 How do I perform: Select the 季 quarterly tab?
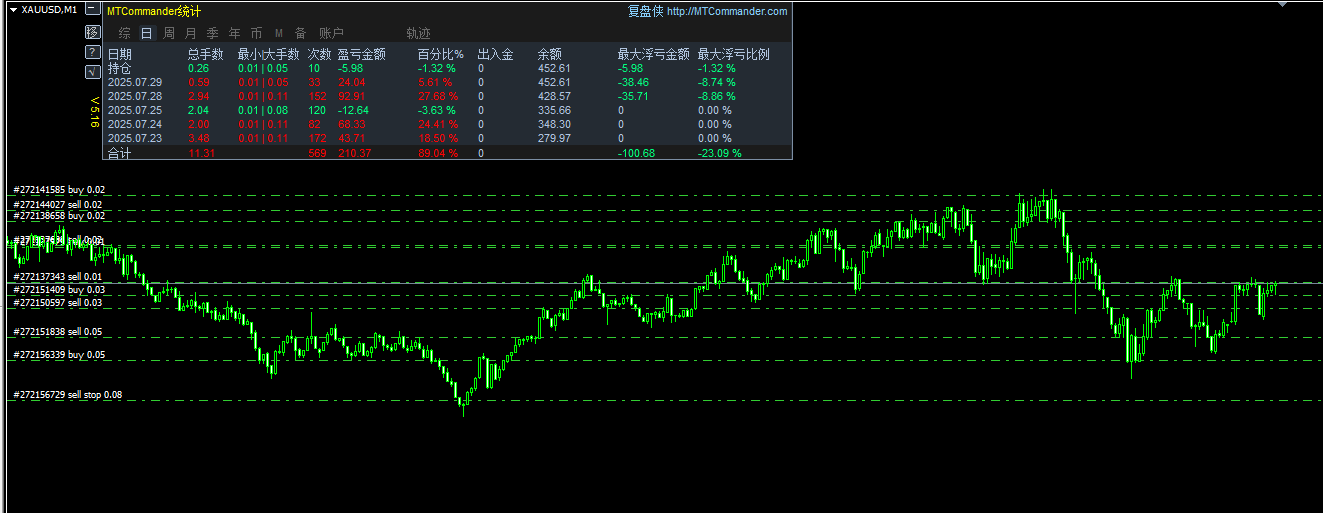[x=213, y=33]
